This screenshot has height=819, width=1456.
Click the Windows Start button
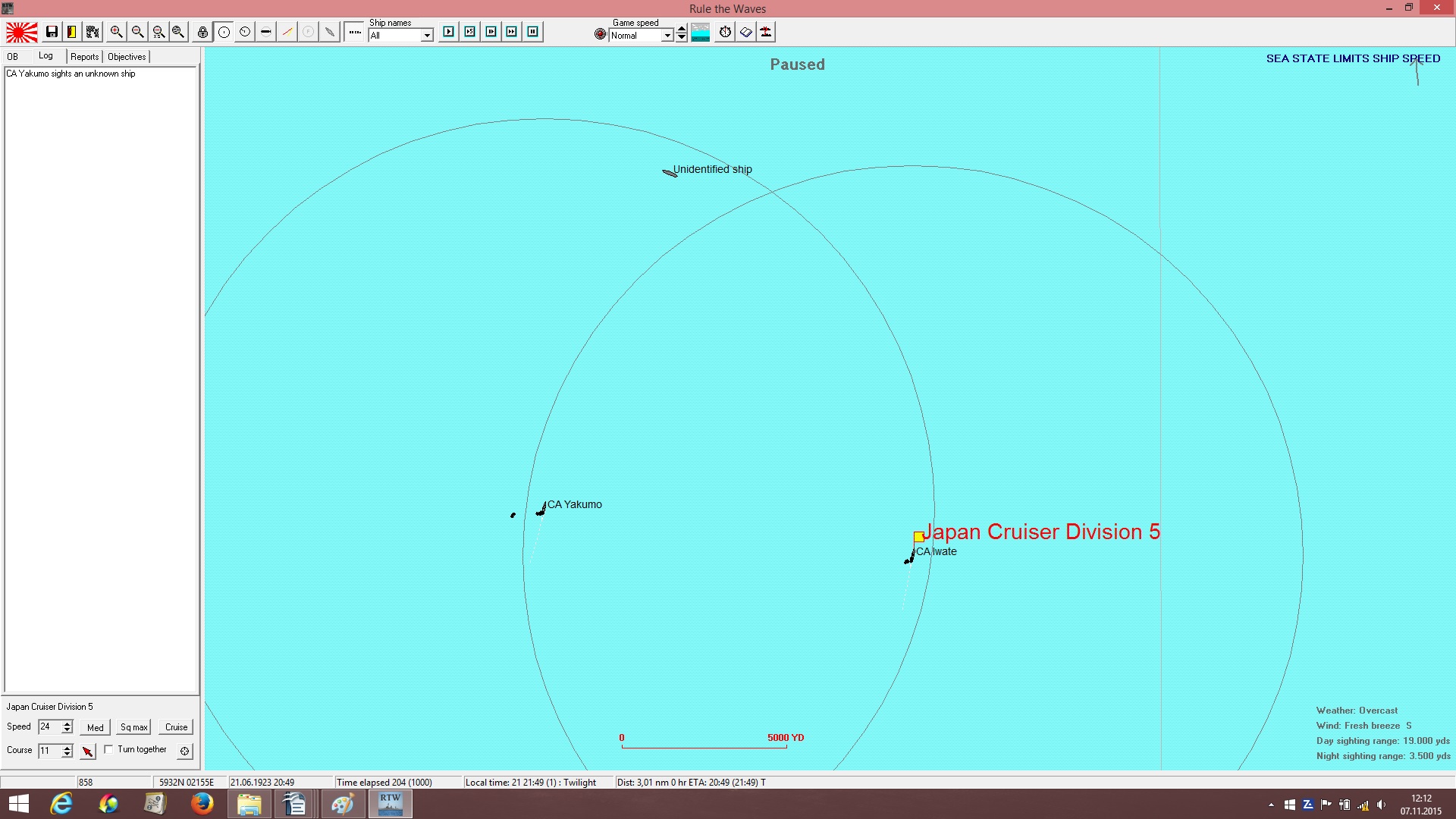18,804
